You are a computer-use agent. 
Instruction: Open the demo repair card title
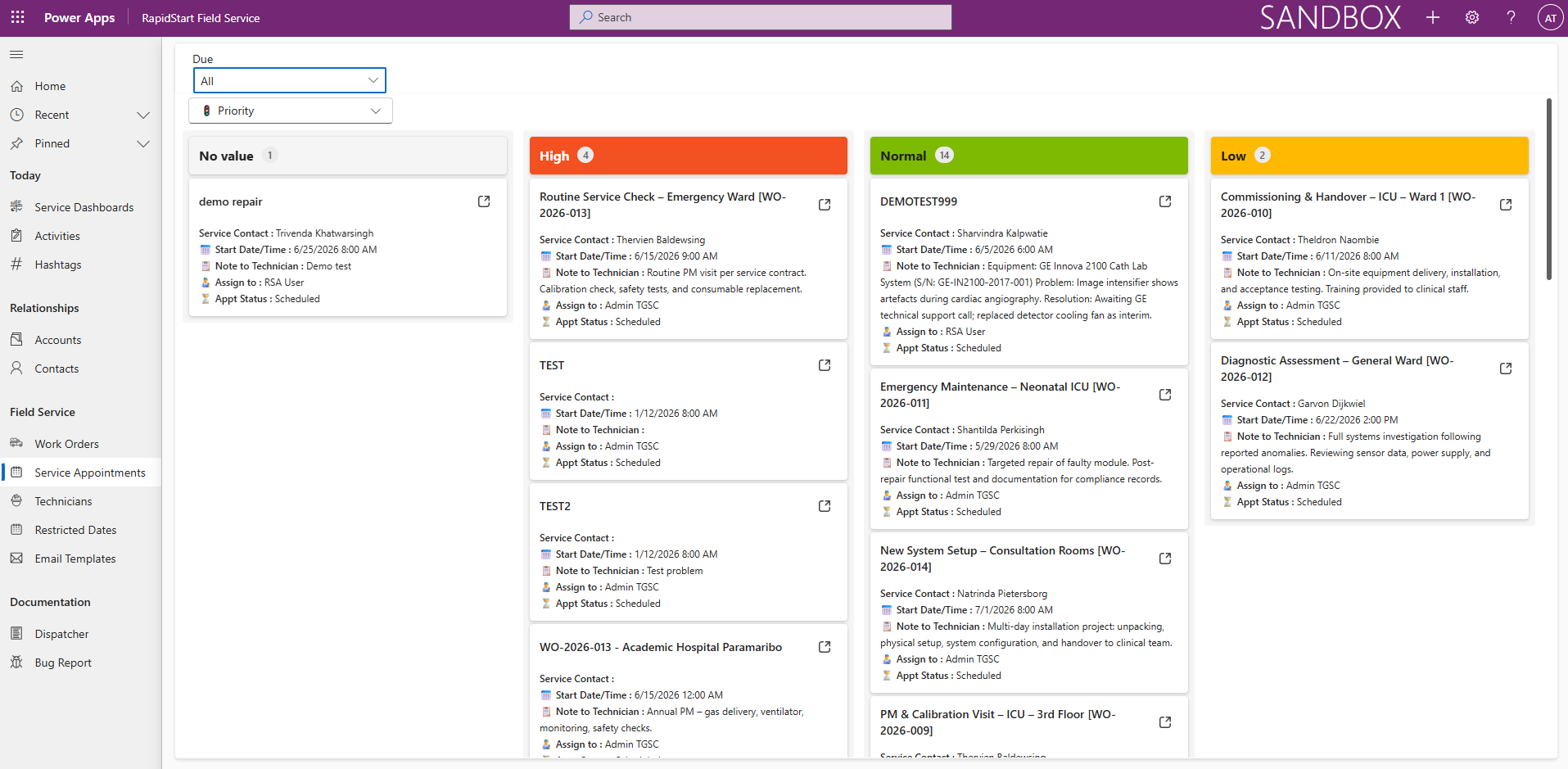click(x=231, y=201)
